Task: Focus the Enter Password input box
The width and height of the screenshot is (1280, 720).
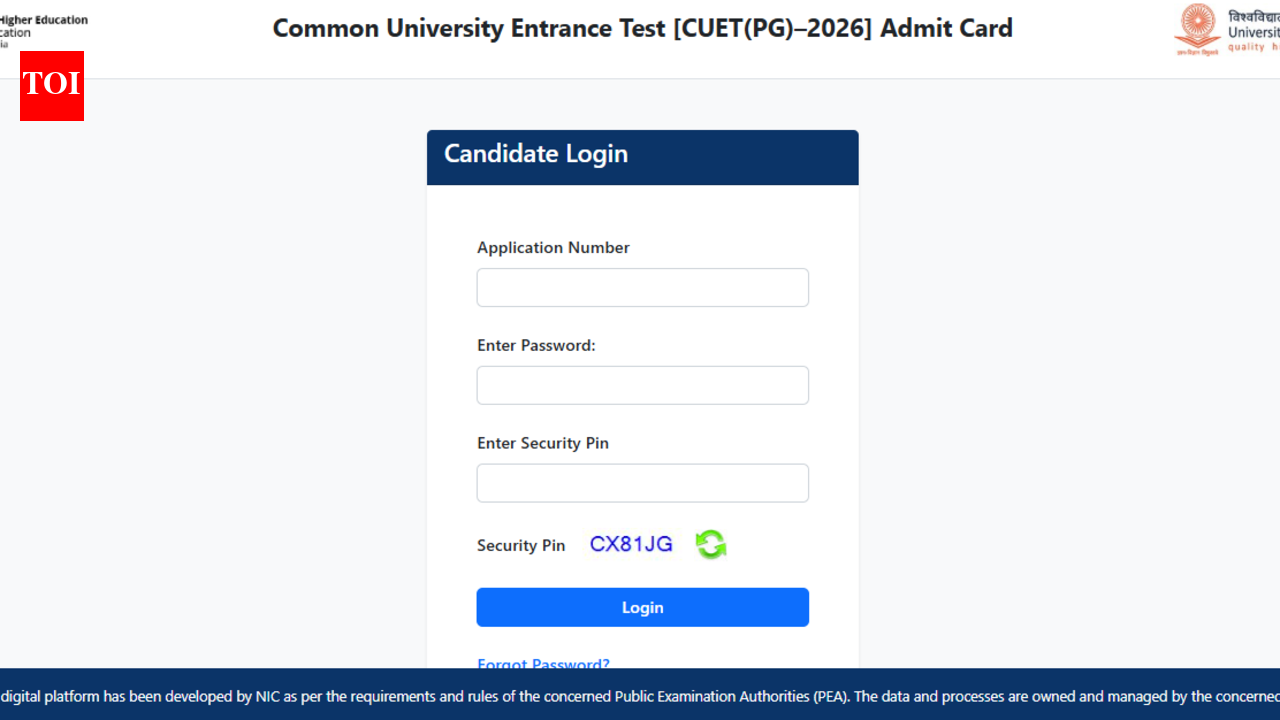Action: [x=642, y=385]
